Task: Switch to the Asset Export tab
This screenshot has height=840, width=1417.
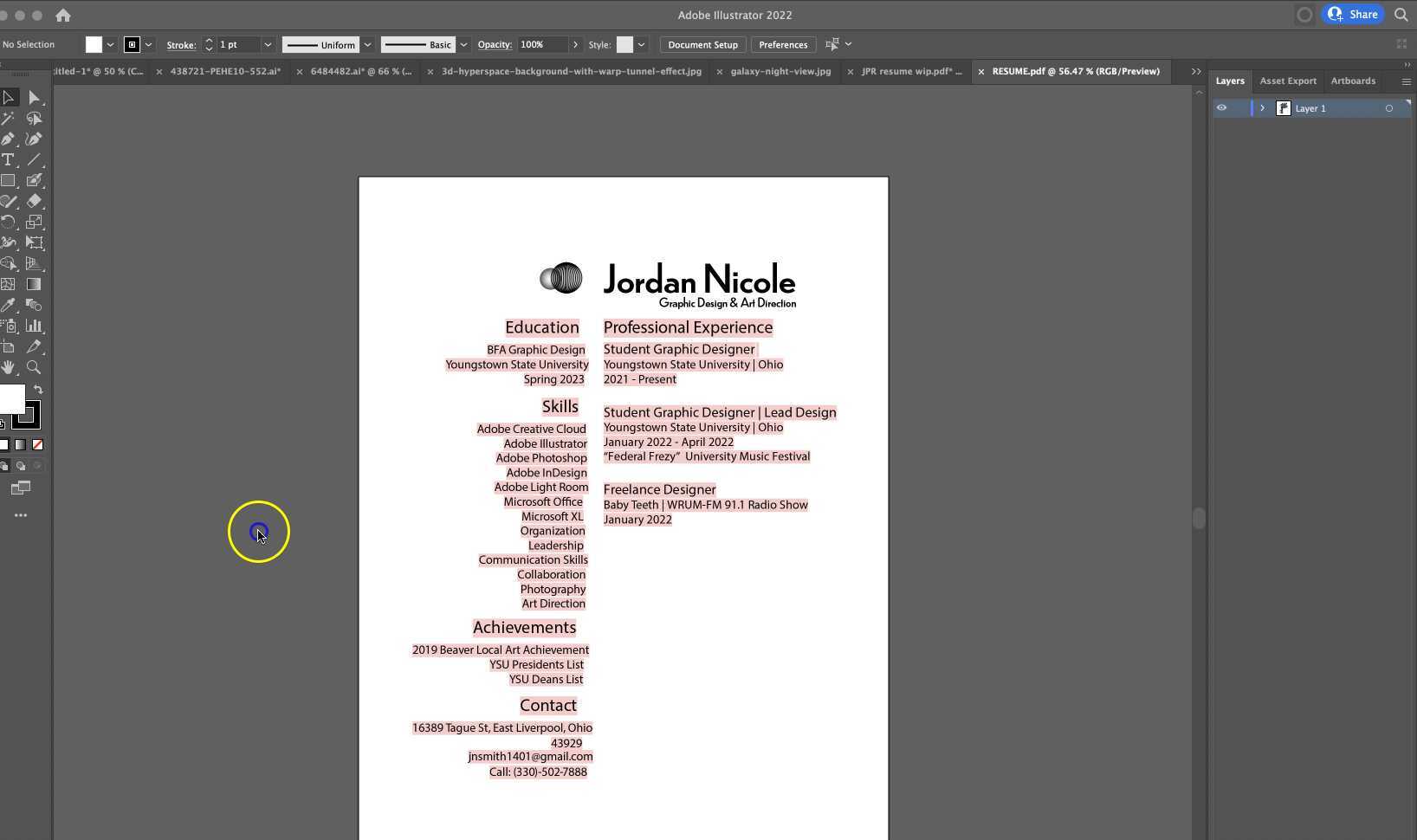Action: pyautogui.click(x=1287, y=81)
